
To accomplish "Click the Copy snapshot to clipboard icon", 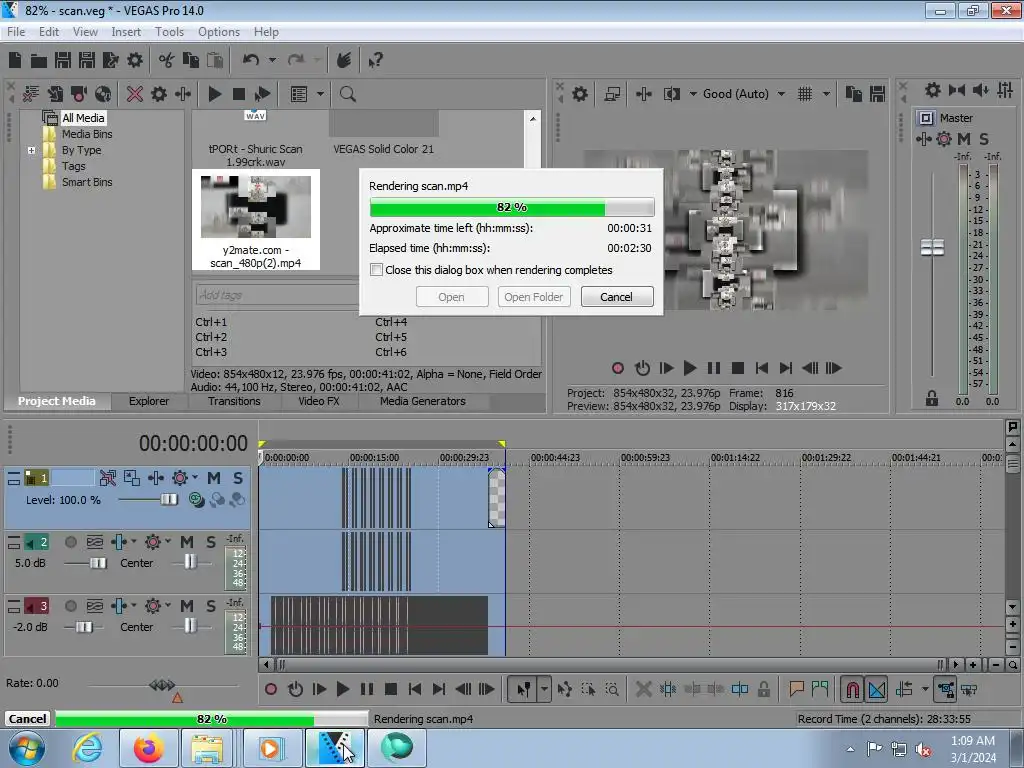I will pos(854,94).
